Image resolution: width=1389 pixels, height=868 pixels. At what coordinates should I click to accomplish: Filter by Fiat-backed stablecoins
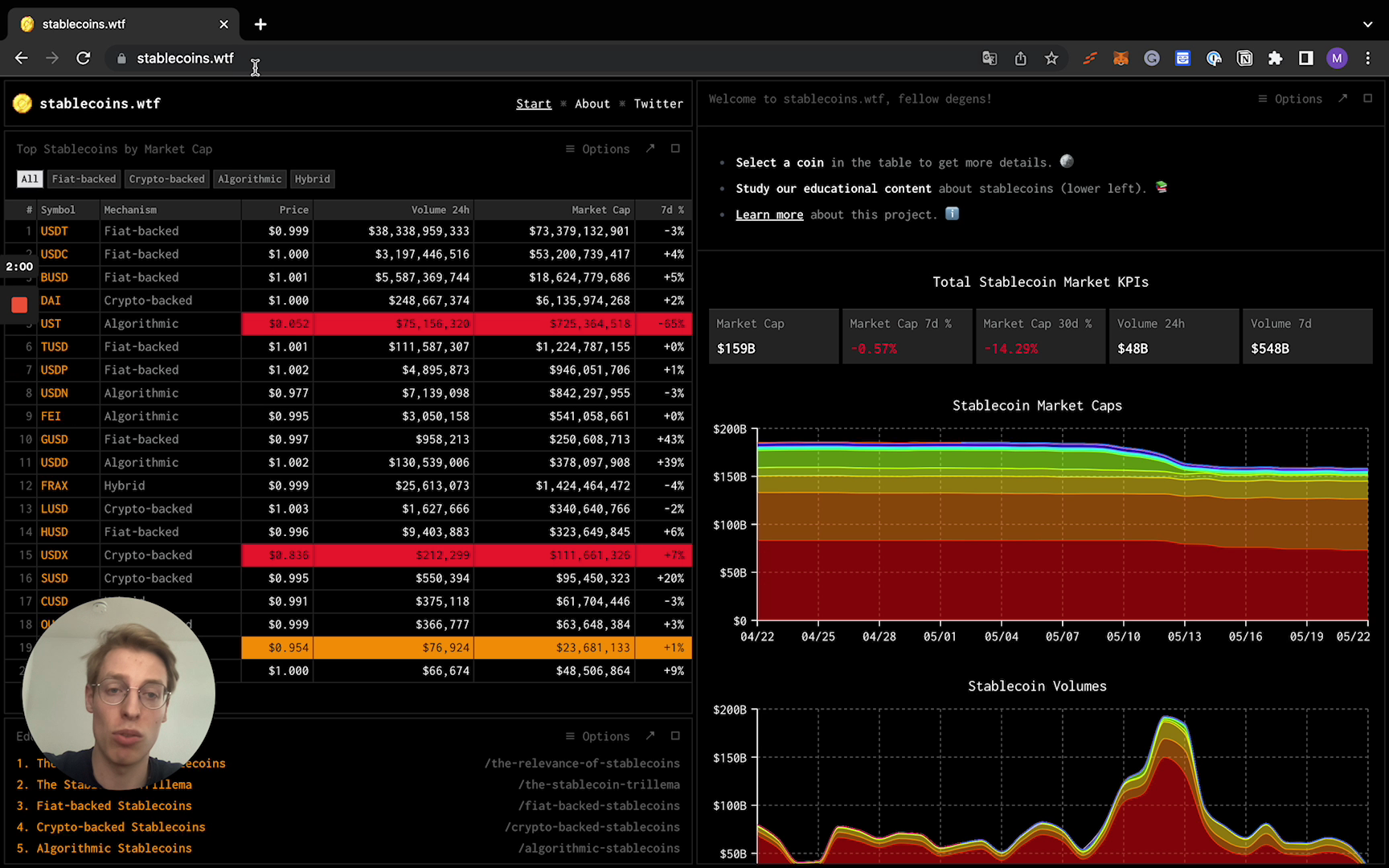(84, 178)
